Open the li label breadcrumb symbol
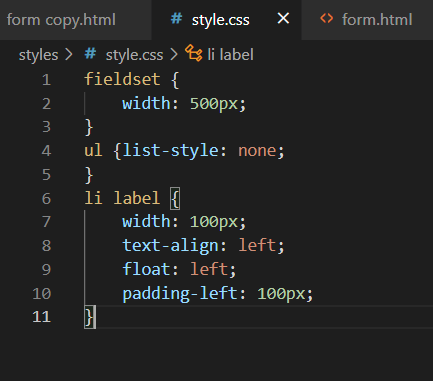Viewport: 433px width, 381px height. coord(230,54)
